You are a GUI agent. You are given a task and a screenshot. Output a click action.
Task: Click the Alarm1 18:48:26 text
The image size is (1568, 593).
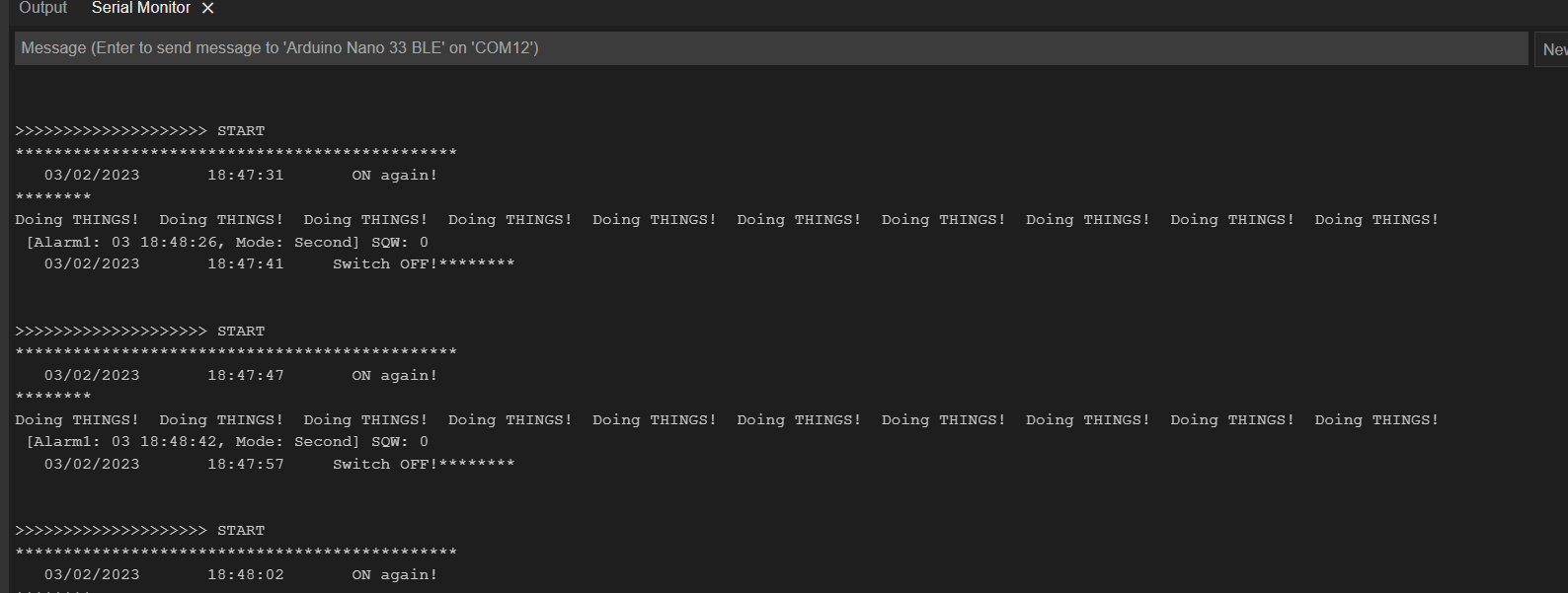(124, 243)
